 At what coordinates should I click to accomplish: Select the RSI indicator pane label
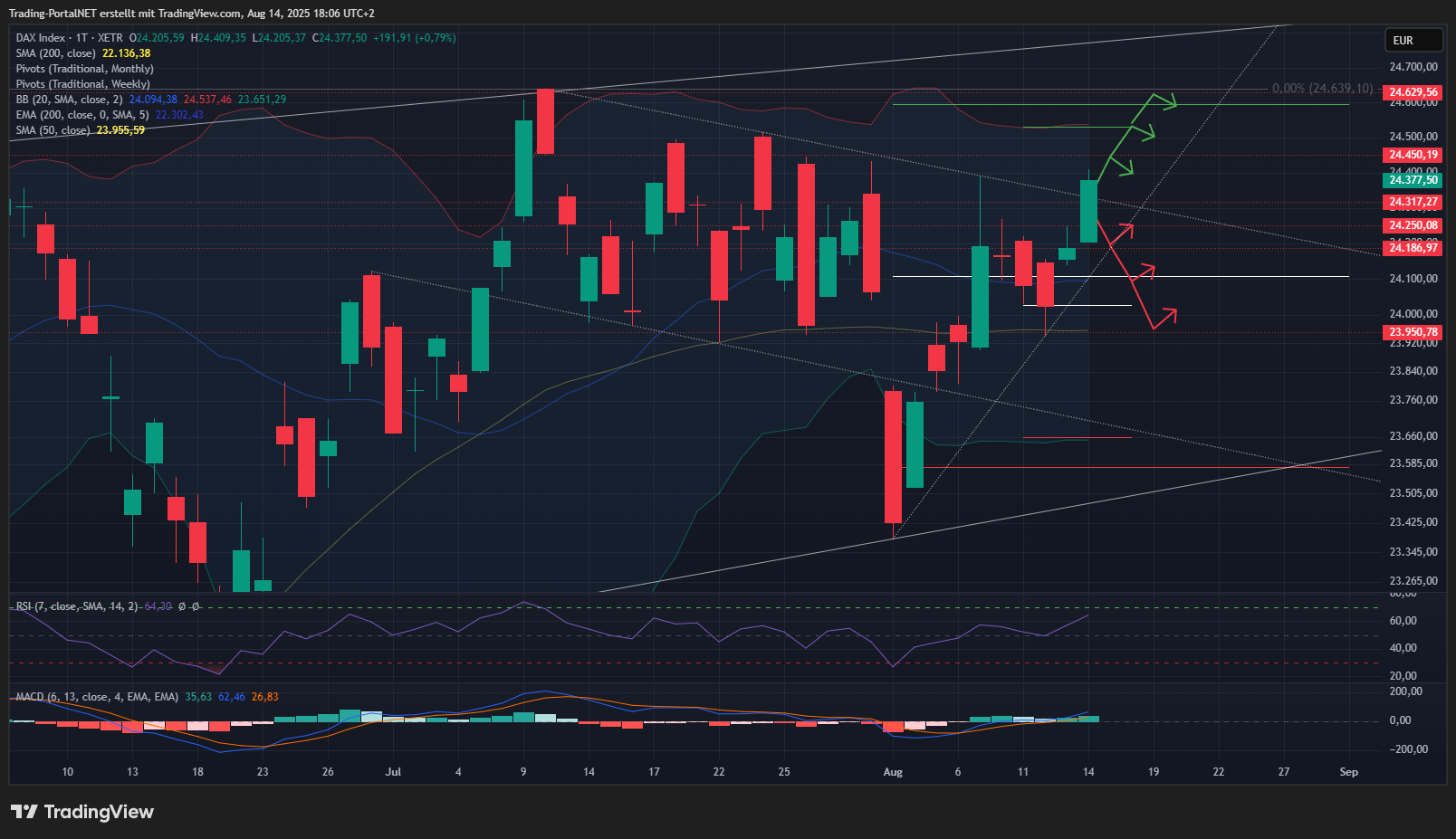pos(77,606)
